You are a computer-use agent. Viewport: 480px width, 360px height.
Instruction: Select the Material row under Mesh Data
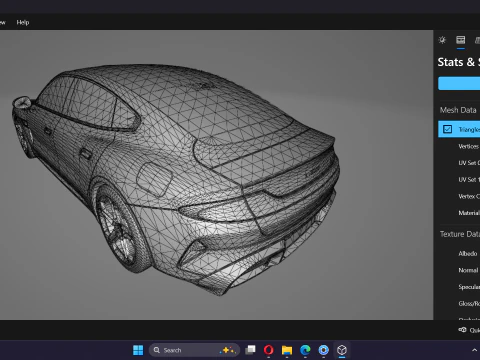(x=459, y=213)
